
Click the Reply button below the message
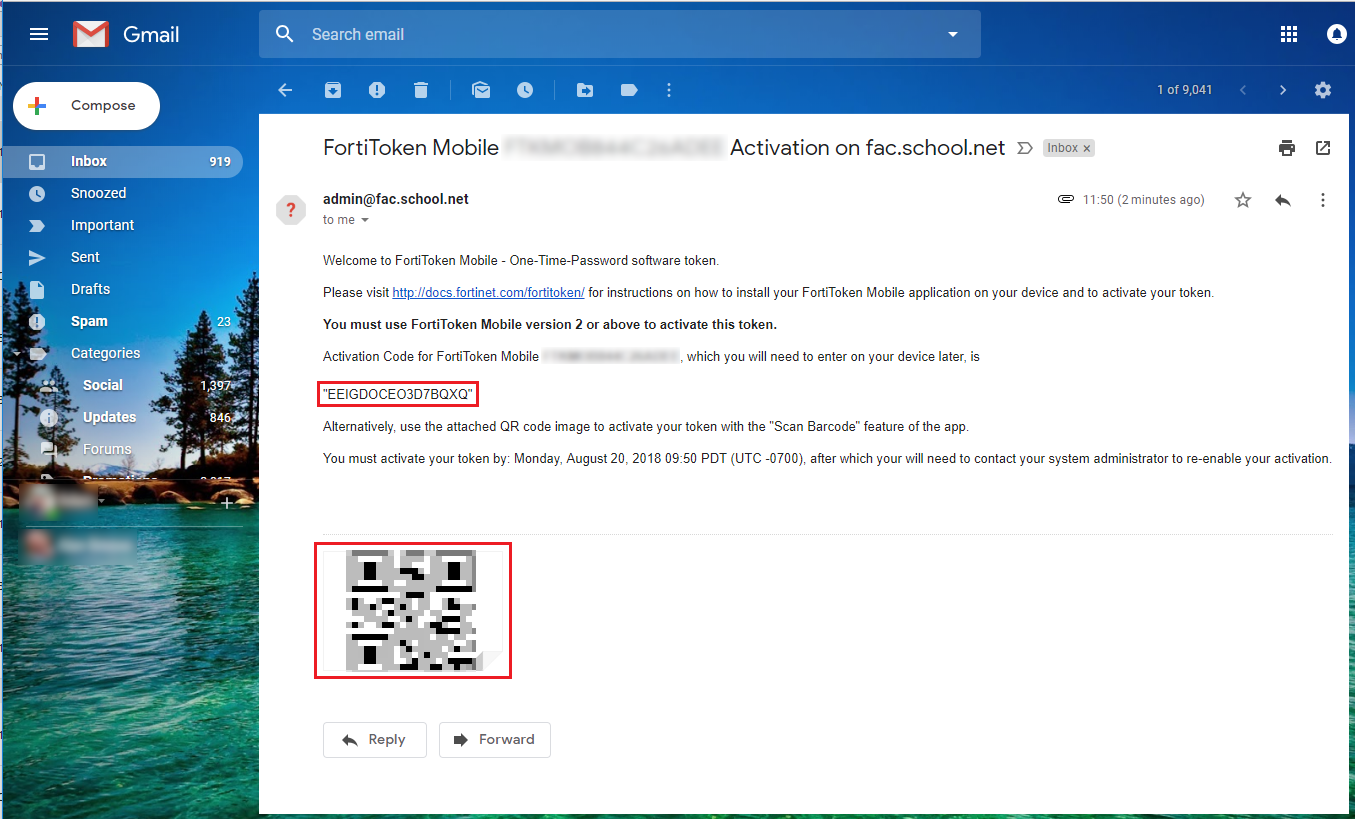tap(375, 740)
